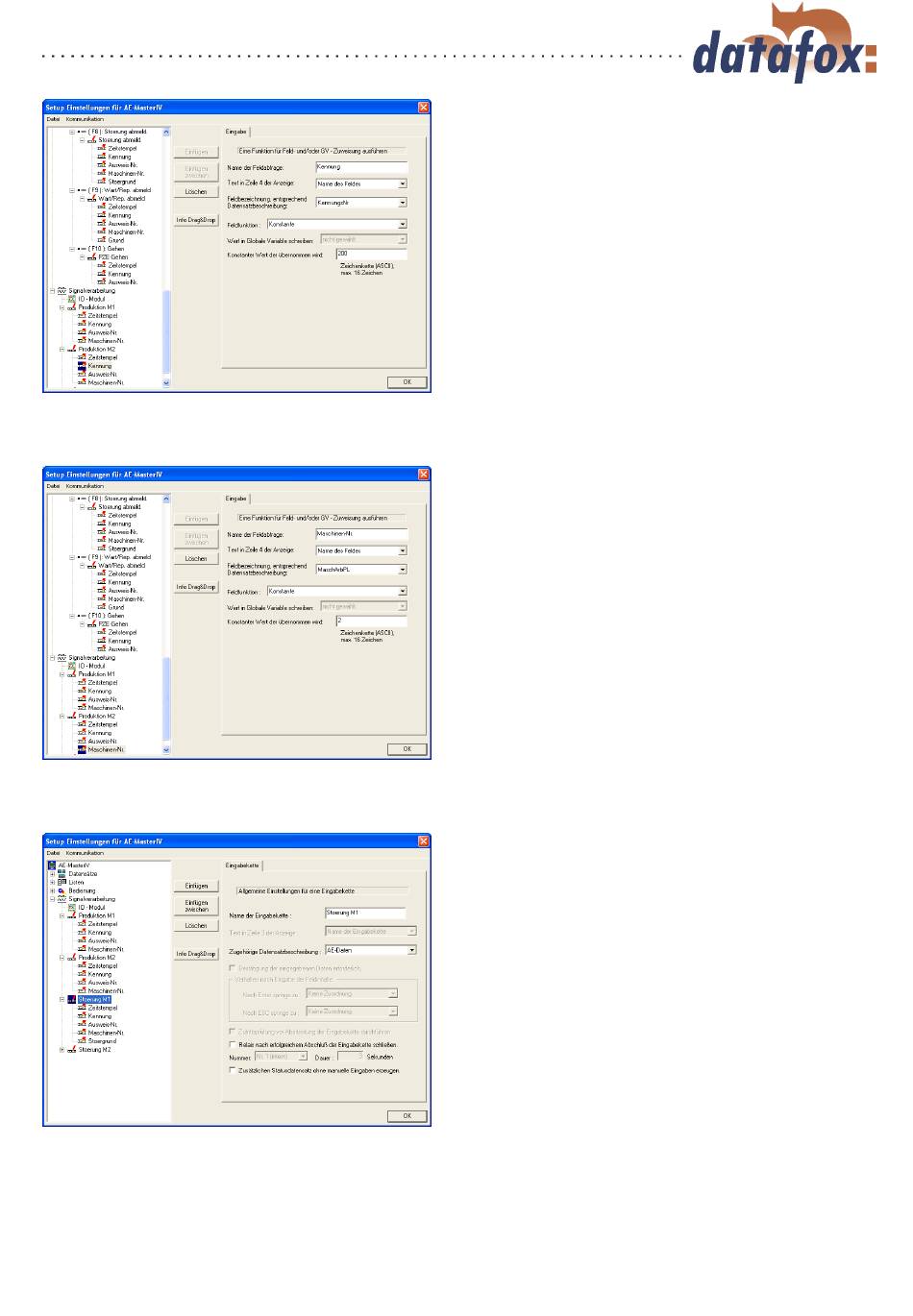The height and width of the screenshot is (1316, 913).
Task: Click the Grund field icon in middle dialog
Action: 102,607
